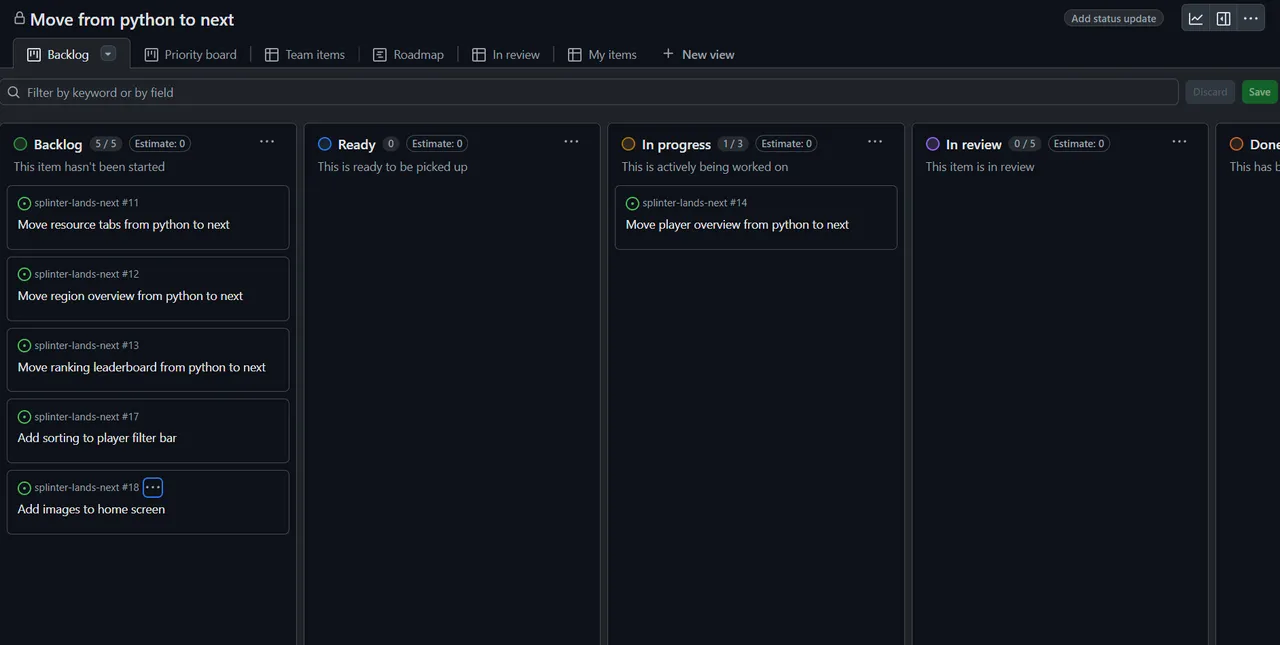Open Move resource tabs from python to next

point(124,225)
